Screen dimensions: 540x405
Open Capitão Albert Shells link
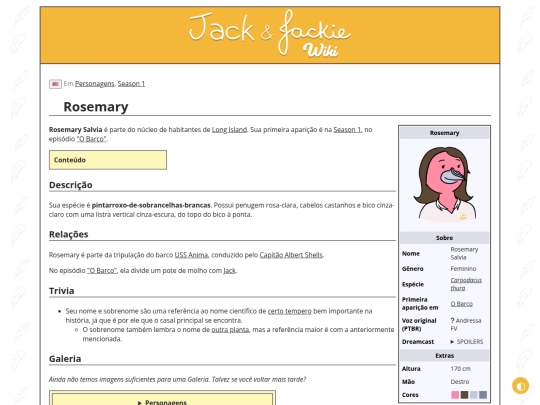coord(291,255)
